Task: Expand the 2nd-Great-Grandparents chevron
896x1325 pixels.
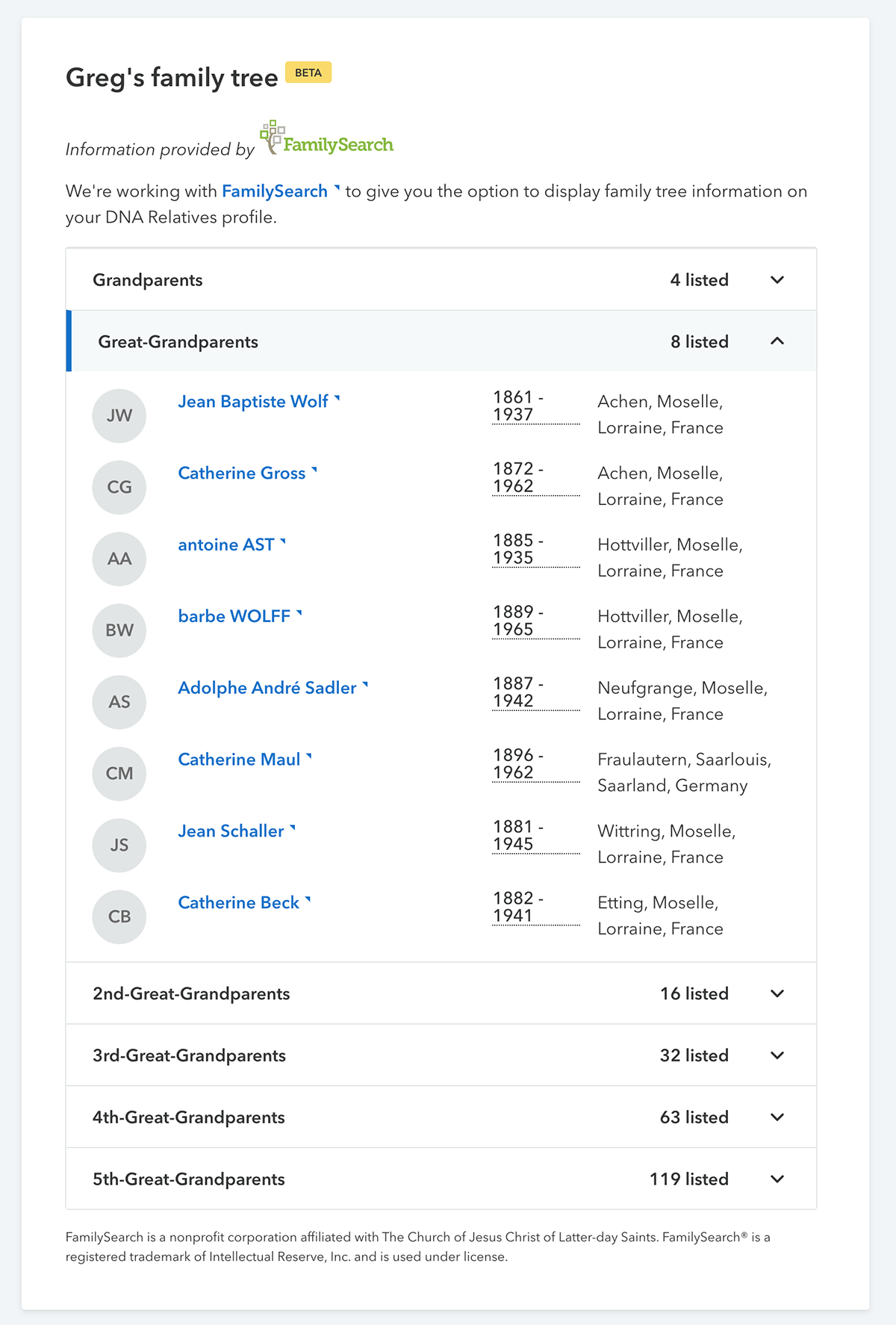Action: click(777, 993)
